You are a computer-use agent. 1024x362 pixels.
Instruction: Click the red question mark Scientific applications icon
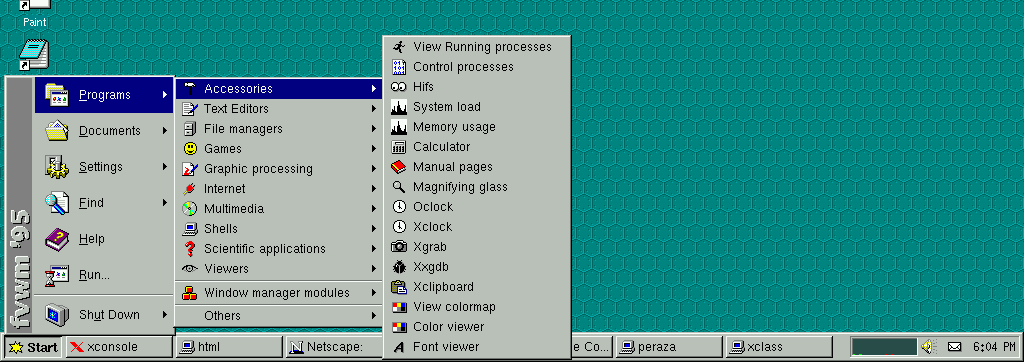tap(190, 248)
